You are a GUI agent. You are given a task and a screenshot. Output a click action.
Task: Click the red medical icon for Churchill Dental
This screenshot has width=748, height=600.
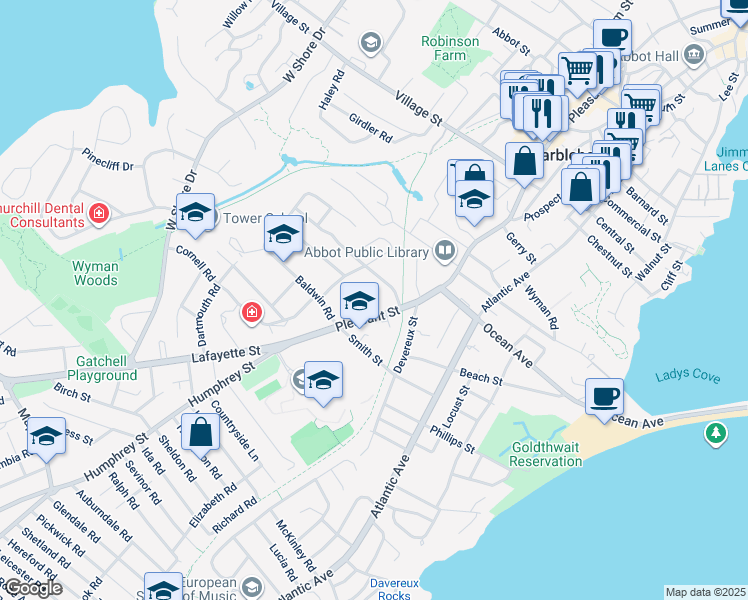(99, 213)
